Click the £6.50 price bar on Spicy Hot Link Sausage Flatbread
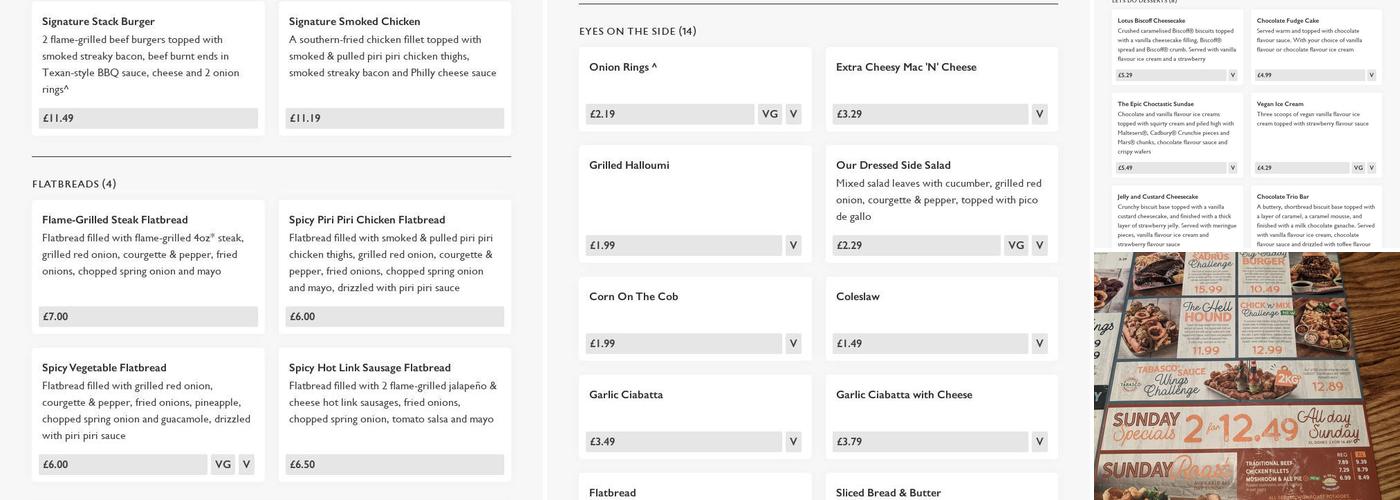 click(x=394, y=464)
